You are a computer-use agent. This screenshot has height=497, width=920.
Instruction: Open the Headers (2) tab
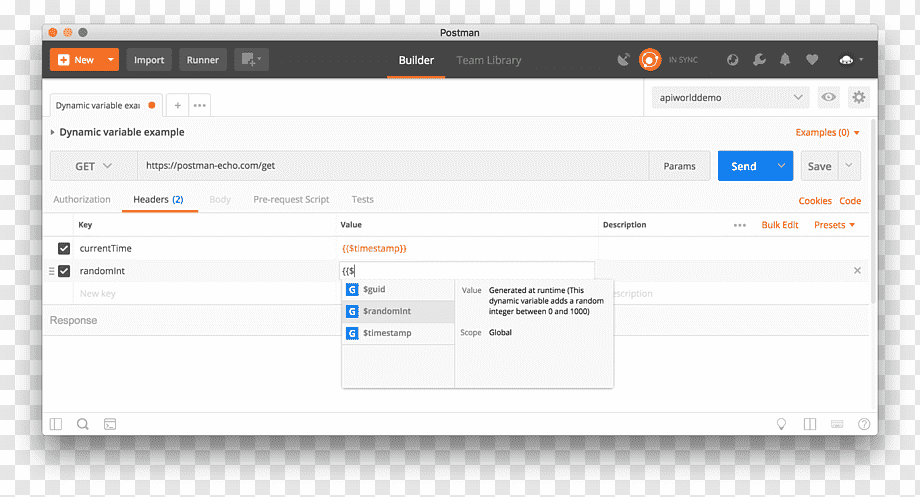(x=158, y=200)
